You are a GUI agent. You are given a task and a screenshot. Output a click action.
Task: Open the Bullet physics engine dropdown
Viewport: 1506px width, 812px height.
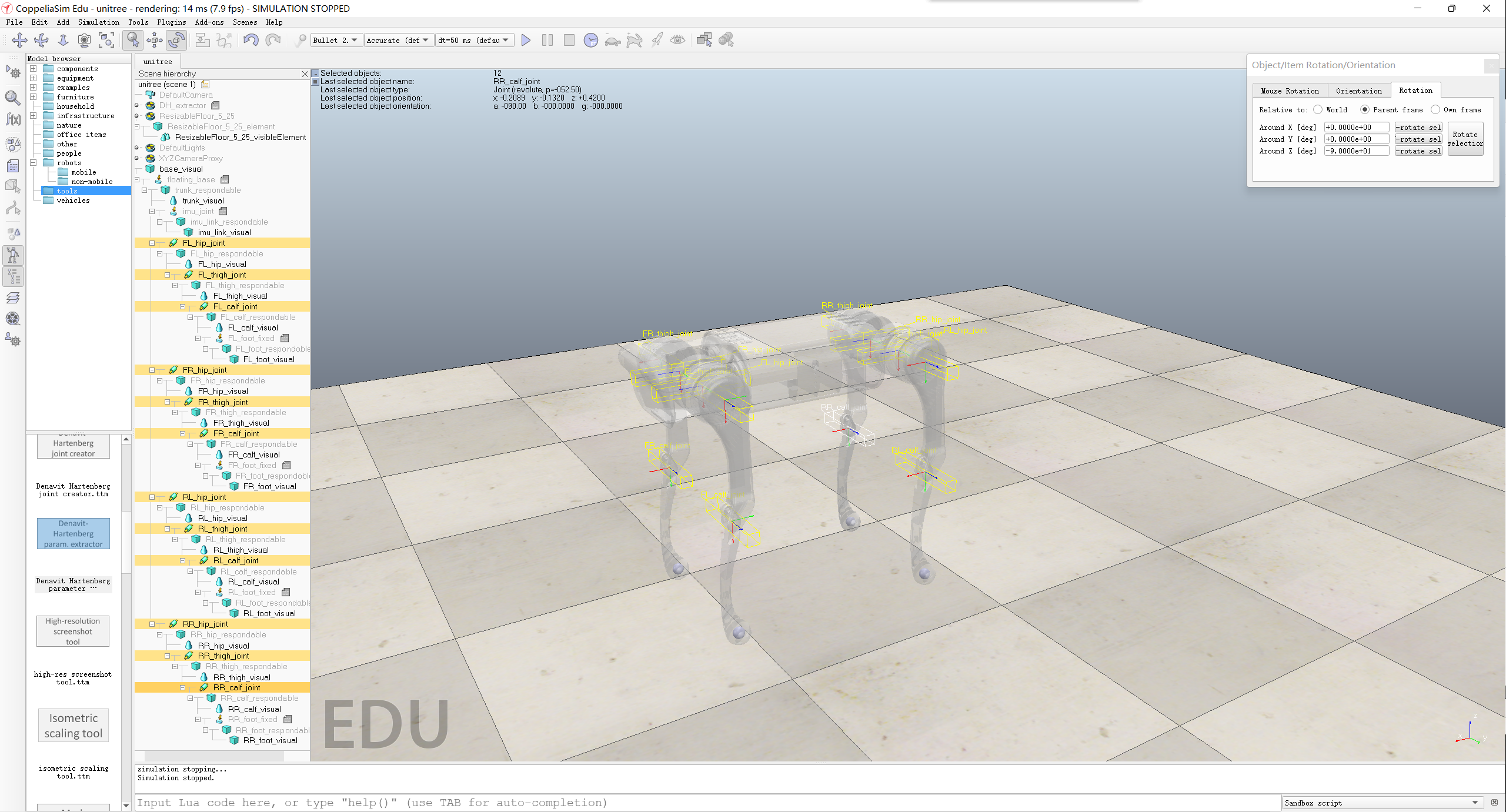pyautogui.click(x=335, y=40)
